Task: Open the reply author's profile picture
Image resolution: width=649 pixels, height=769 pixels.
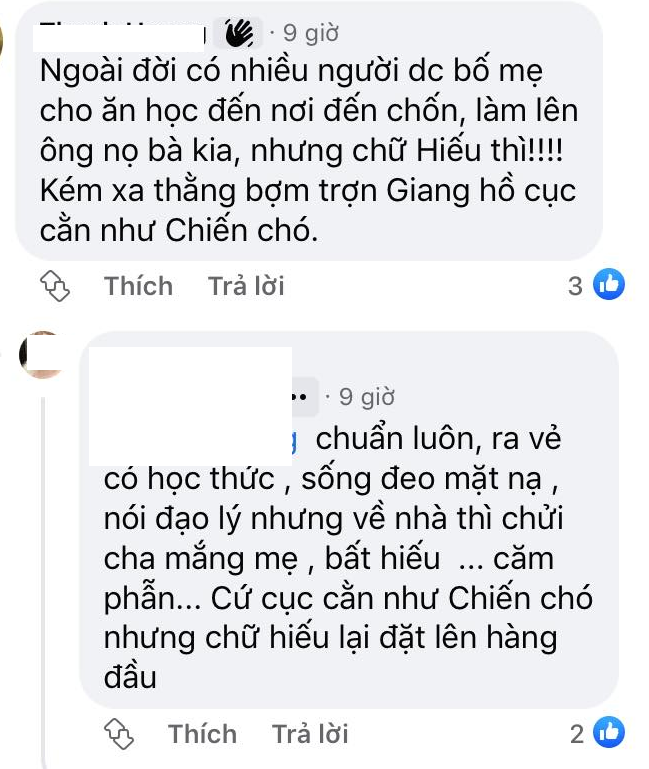Action: point(44,356)
